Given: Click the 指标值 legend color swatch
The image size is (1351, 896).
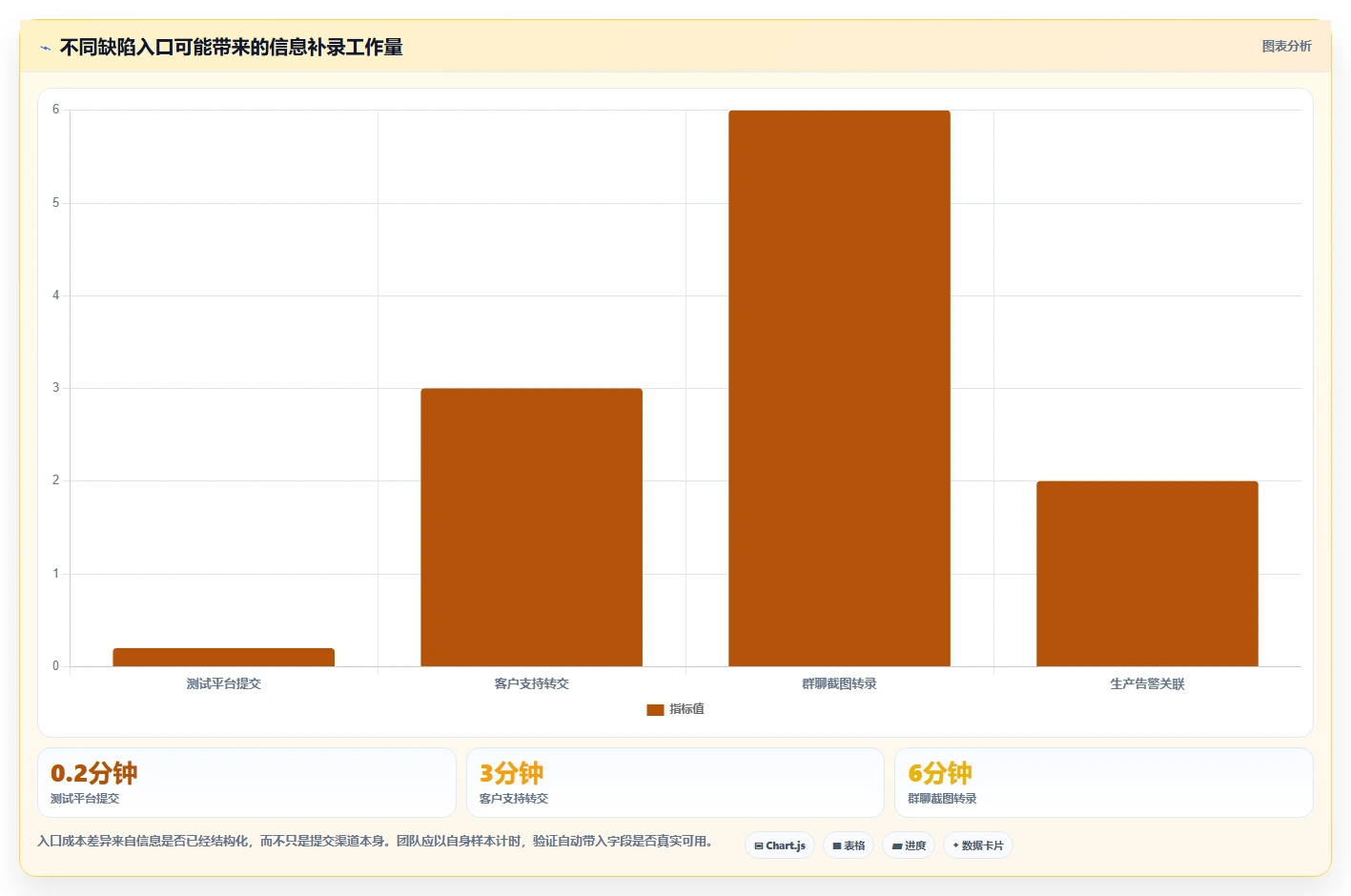Looking at the screenshot, I should tap(655, 709).
